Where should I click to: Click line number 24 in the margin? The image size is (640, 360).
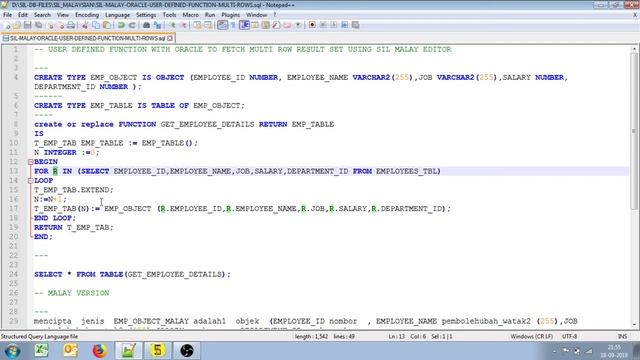pyautogui.click(x=13, y=274)
